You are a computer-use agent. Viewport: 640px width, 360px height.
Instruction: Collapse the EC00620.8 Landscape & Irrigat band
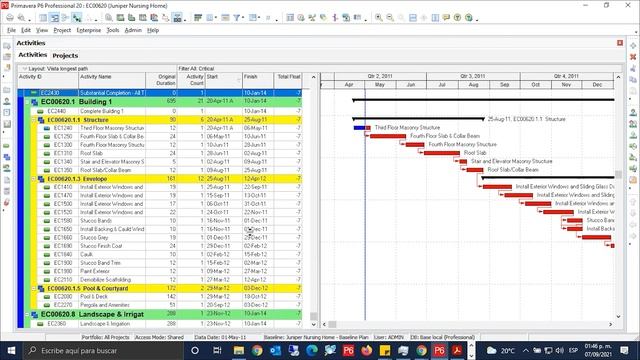pos(27,314)
